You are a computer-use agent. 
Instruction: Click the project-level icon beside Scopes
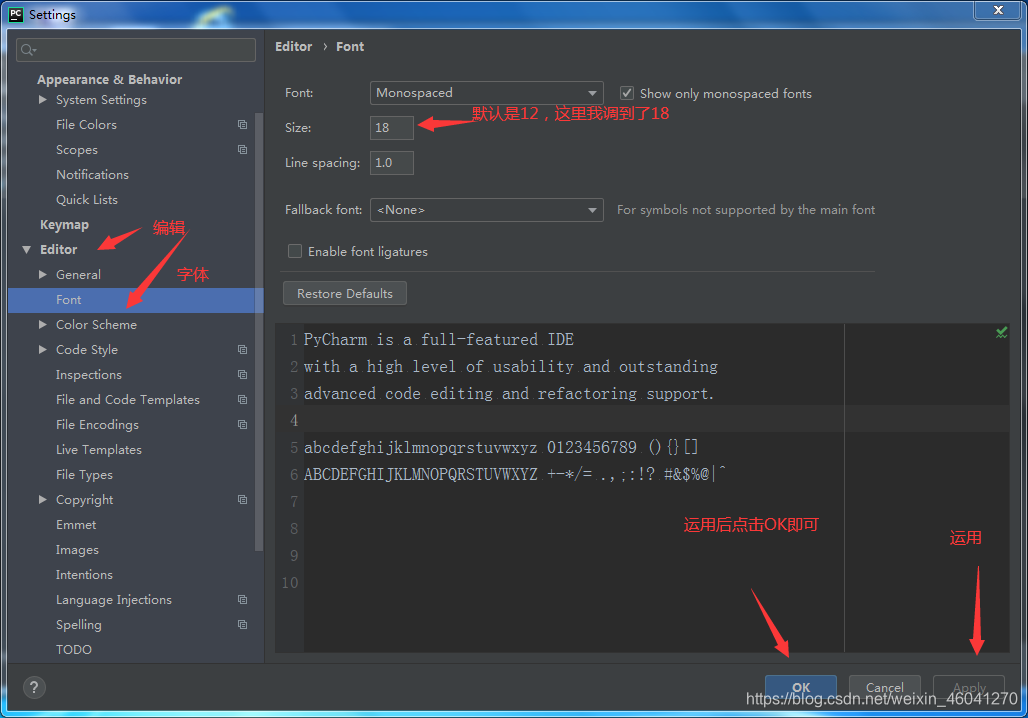(243, 150)
